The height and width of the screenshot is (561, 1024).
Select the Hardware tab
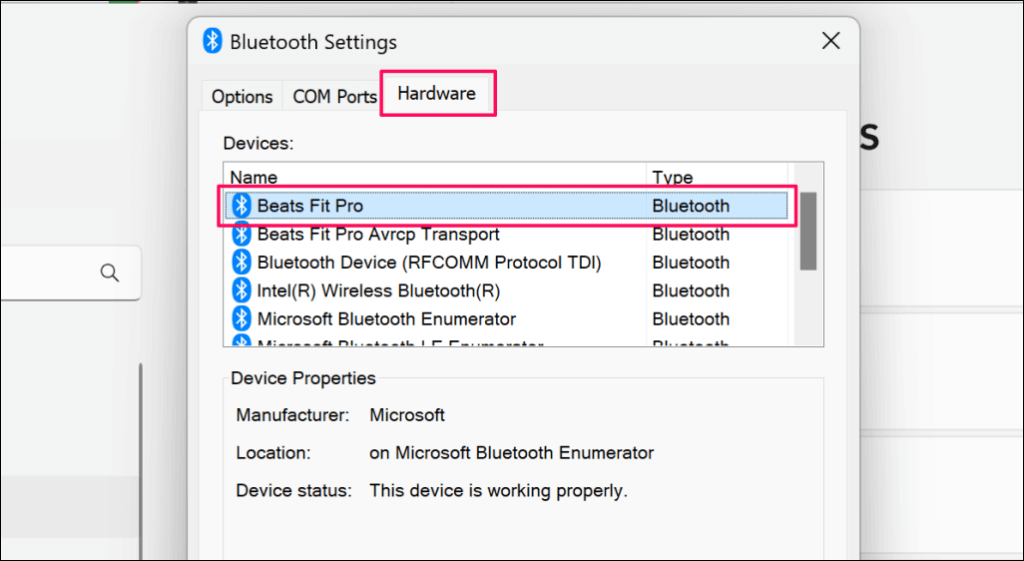pyautogui.click(x=436, y=94)
